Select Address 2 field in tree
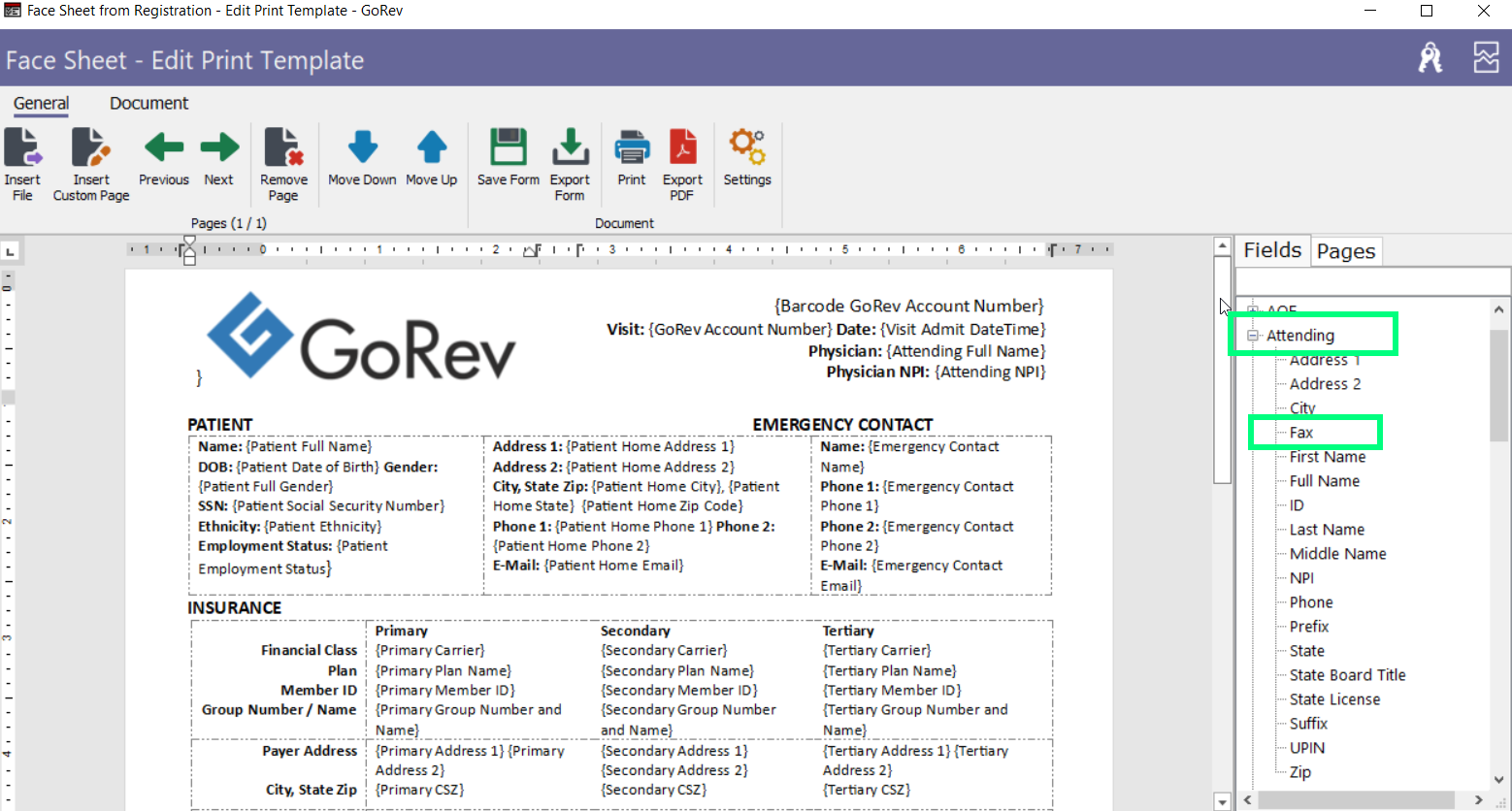The width and height of the screenshot is (1512, 811). [x=1325, y=384]
